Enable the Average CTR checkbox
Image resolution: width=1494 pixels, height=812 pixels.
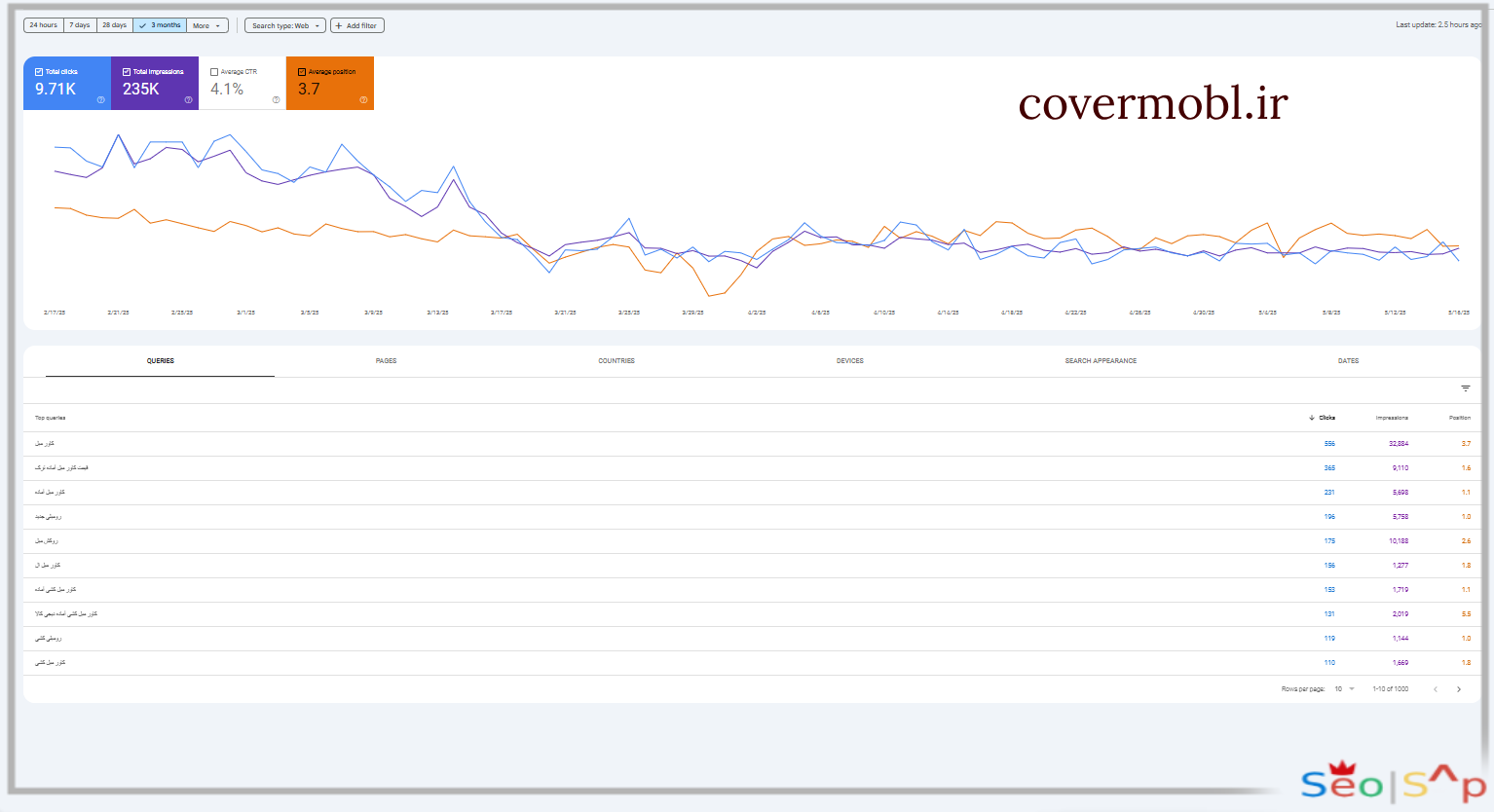pyautogui.click(x=214, y=72)
